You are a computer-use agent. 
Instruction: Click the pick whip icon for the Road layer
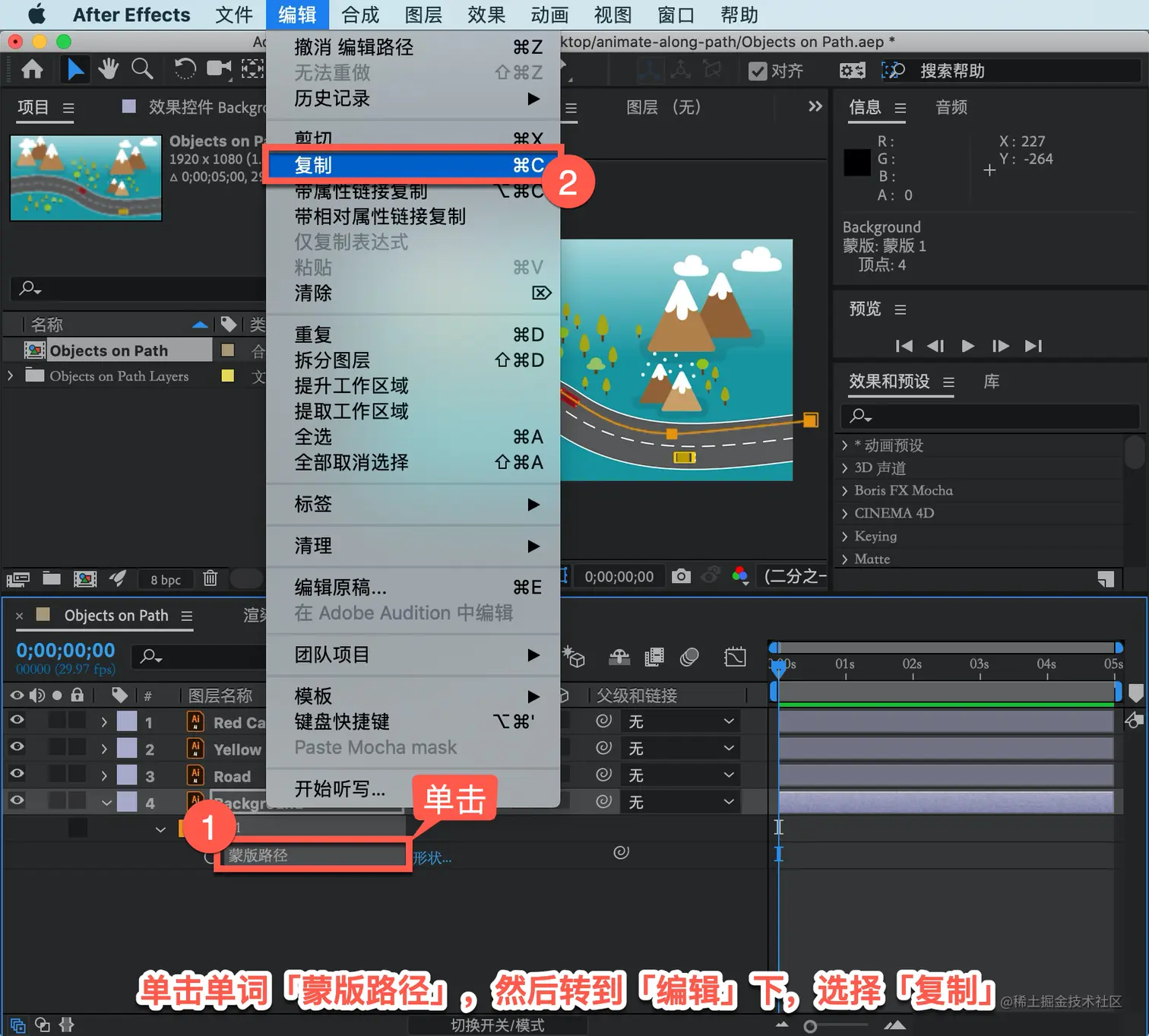point(604,775)
